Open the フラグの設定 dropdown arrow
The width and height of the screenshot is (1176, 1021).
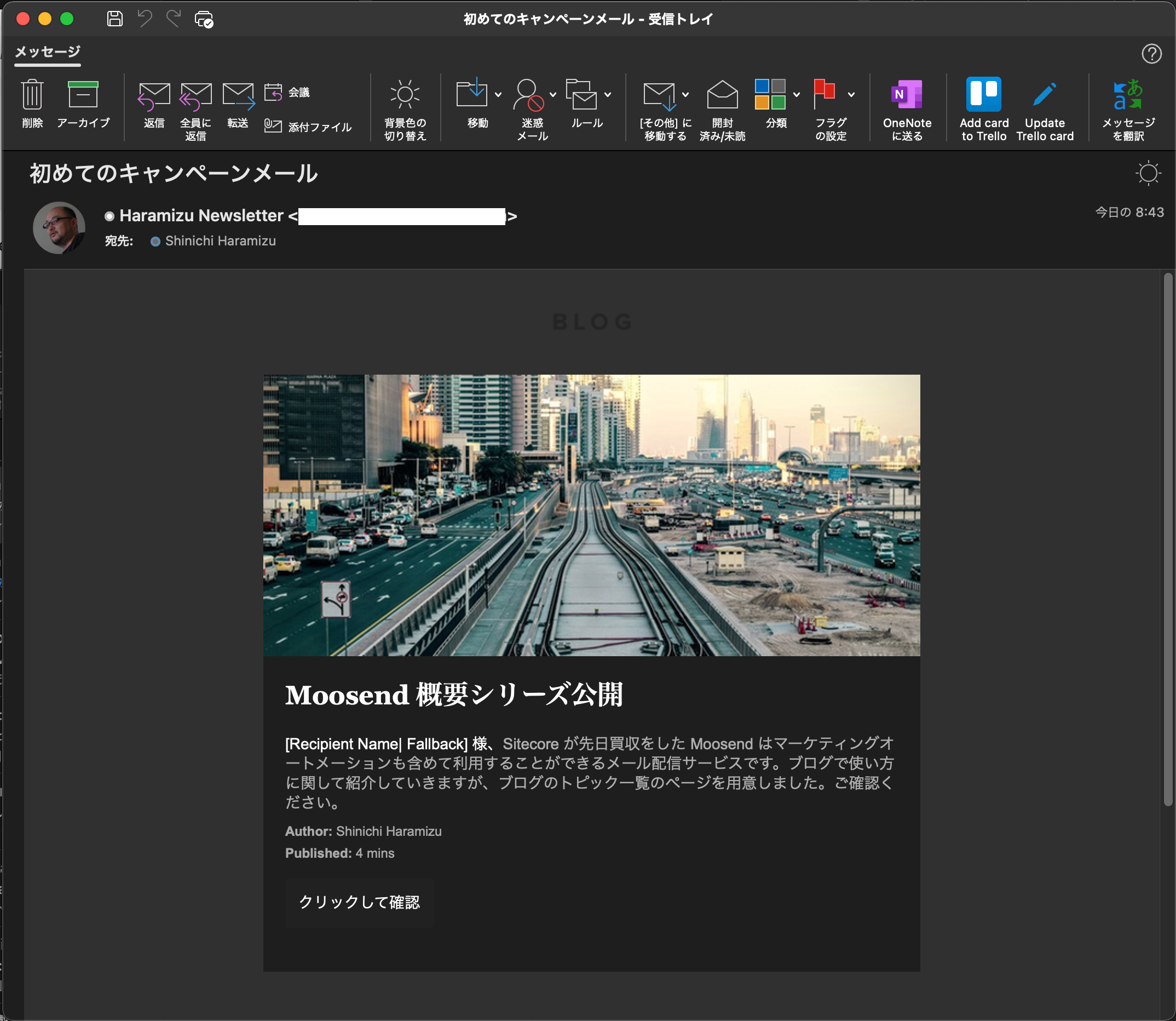pyautogui.click(x=851, y=95)
